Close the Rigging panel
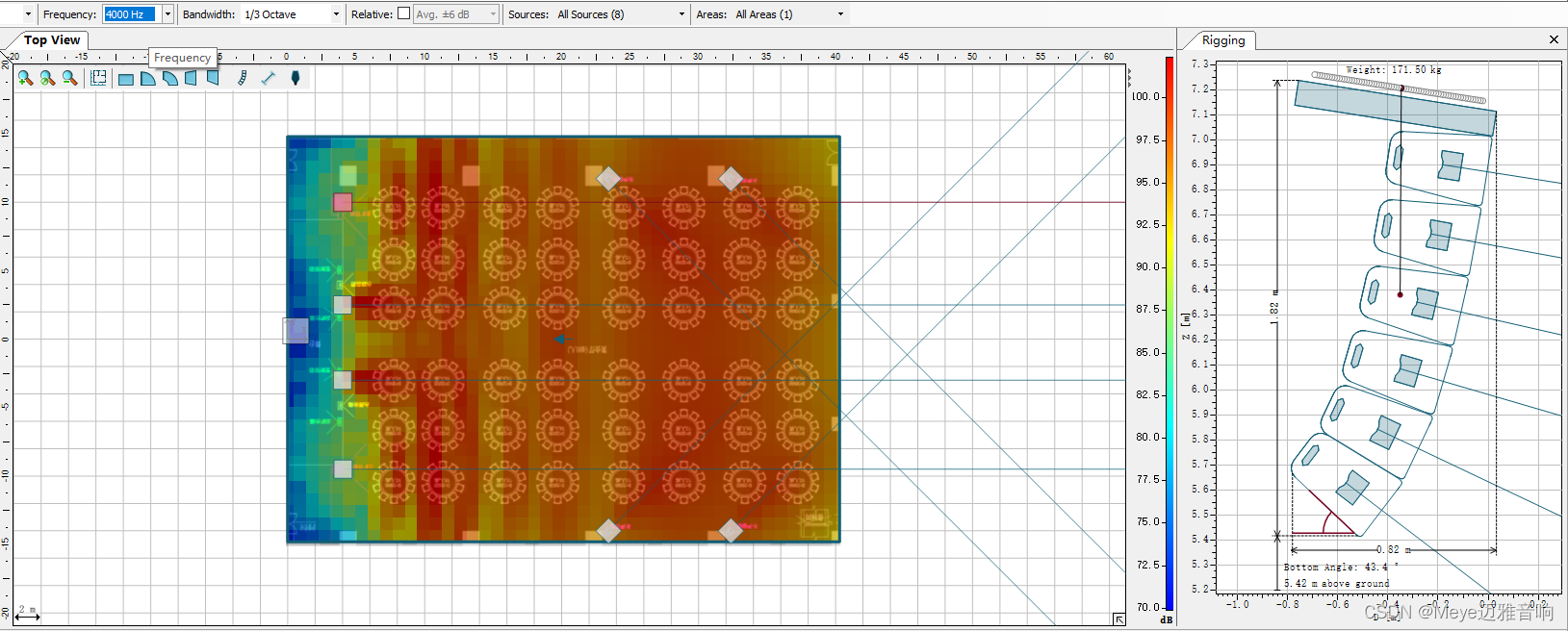Screen dimensions: 1568x631 coord(1554,39)
